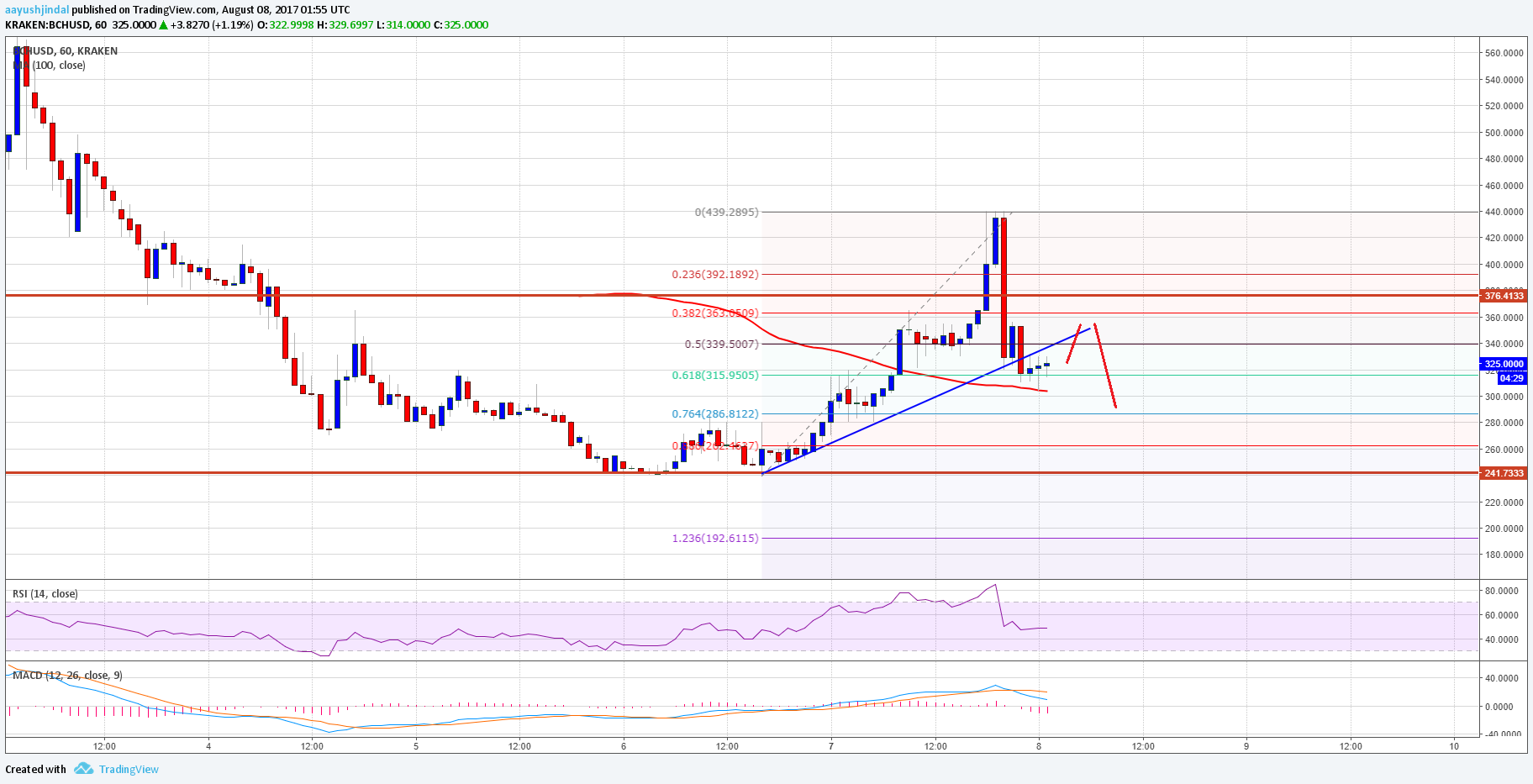Image resolution: width=1533 pixels, height=784 pixels.
Task: Click the 241.7333 support price tag
Action: pos(1504,473)
